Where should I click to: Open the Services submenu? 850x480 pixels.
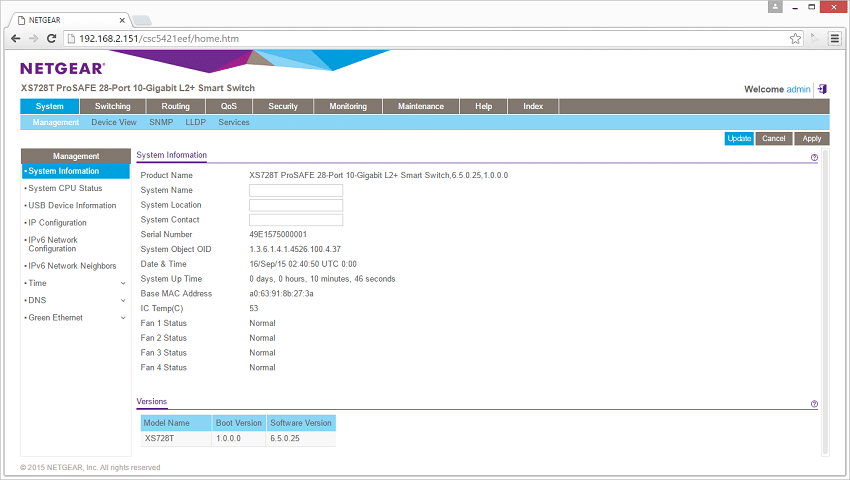coord(234,123)
